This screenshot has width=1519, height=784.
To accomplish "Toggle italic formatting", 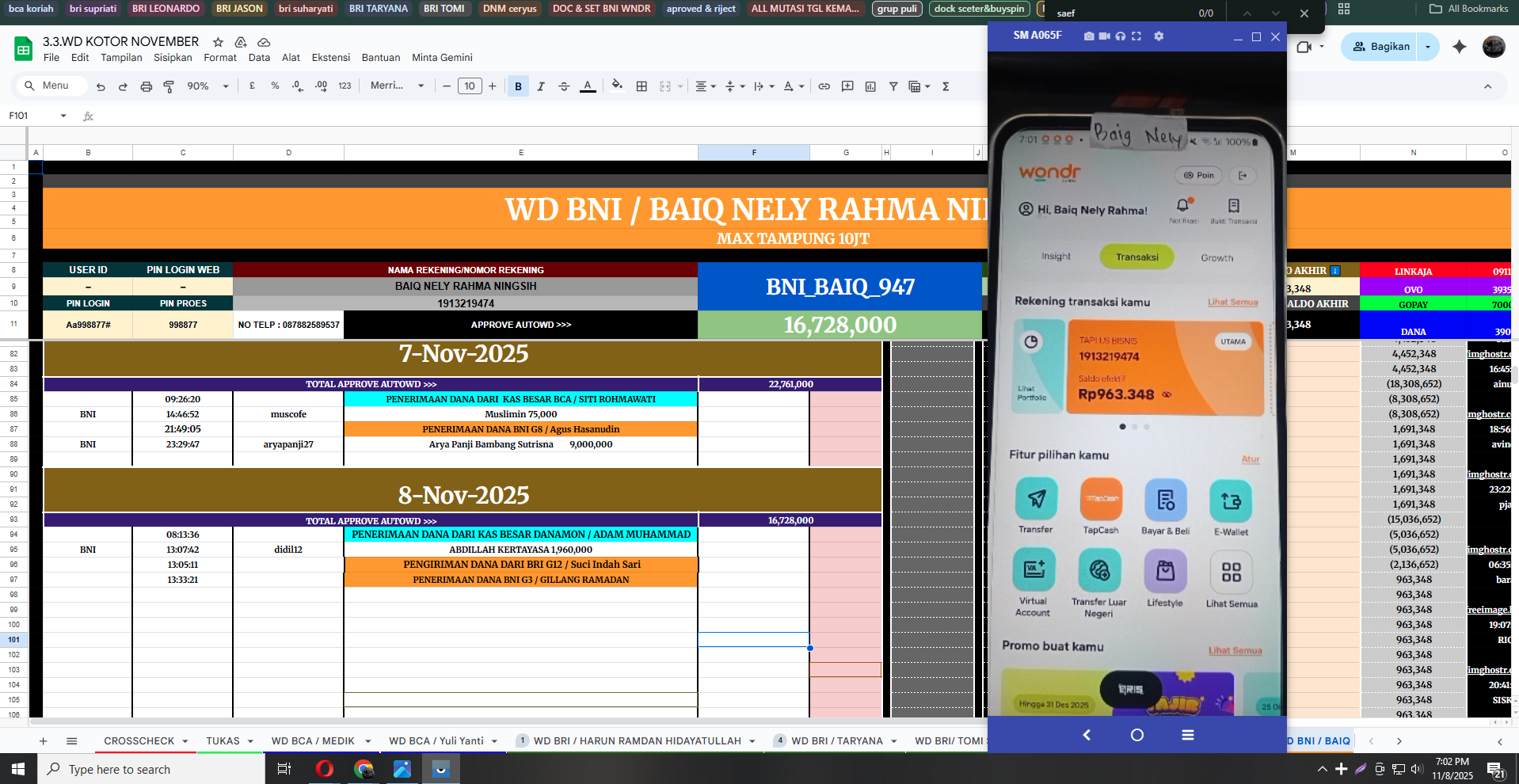I will [541, 86].
